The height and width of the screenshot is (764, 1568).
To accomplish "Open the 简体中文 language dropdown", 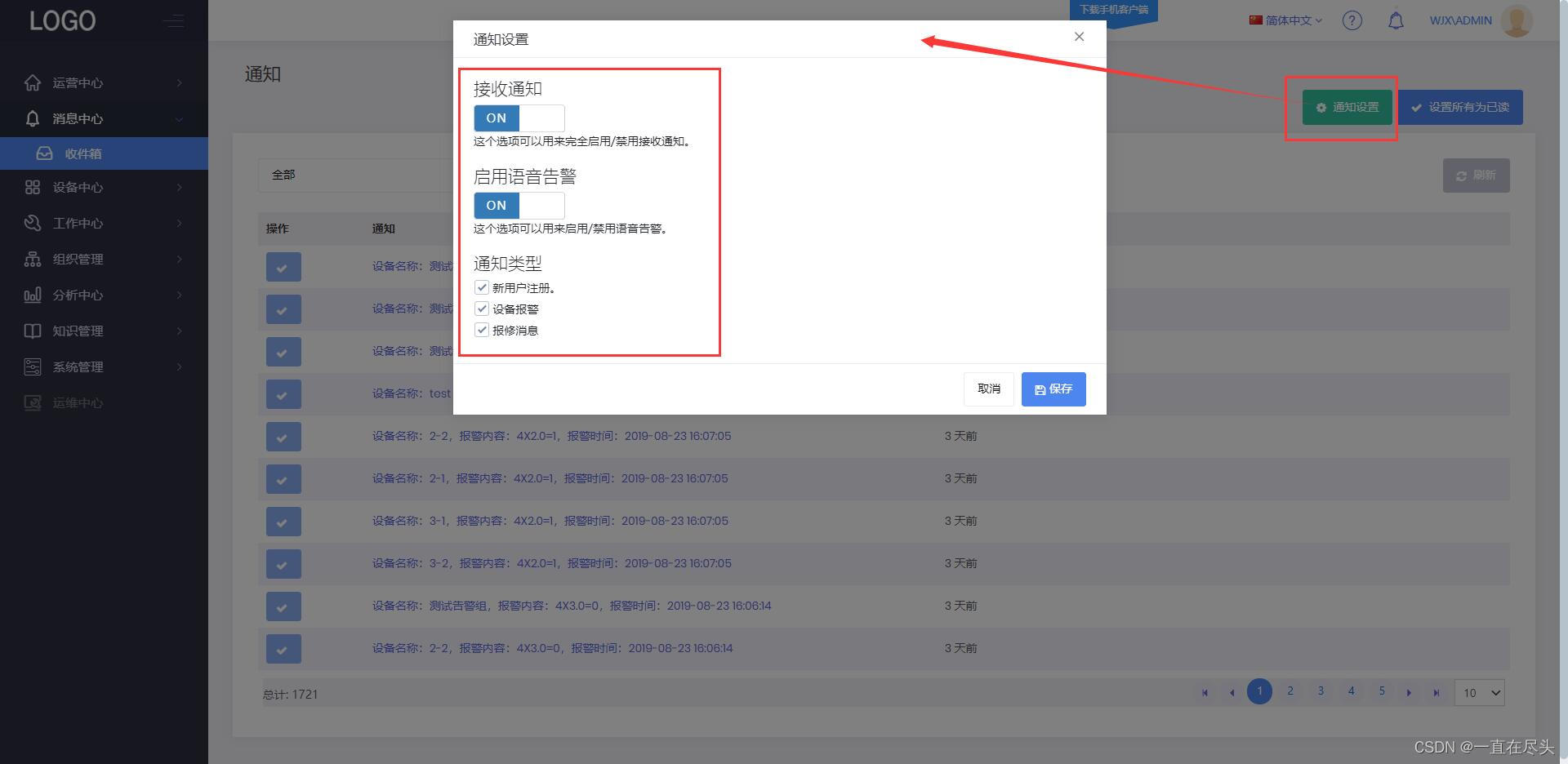I will (1285, 20).
